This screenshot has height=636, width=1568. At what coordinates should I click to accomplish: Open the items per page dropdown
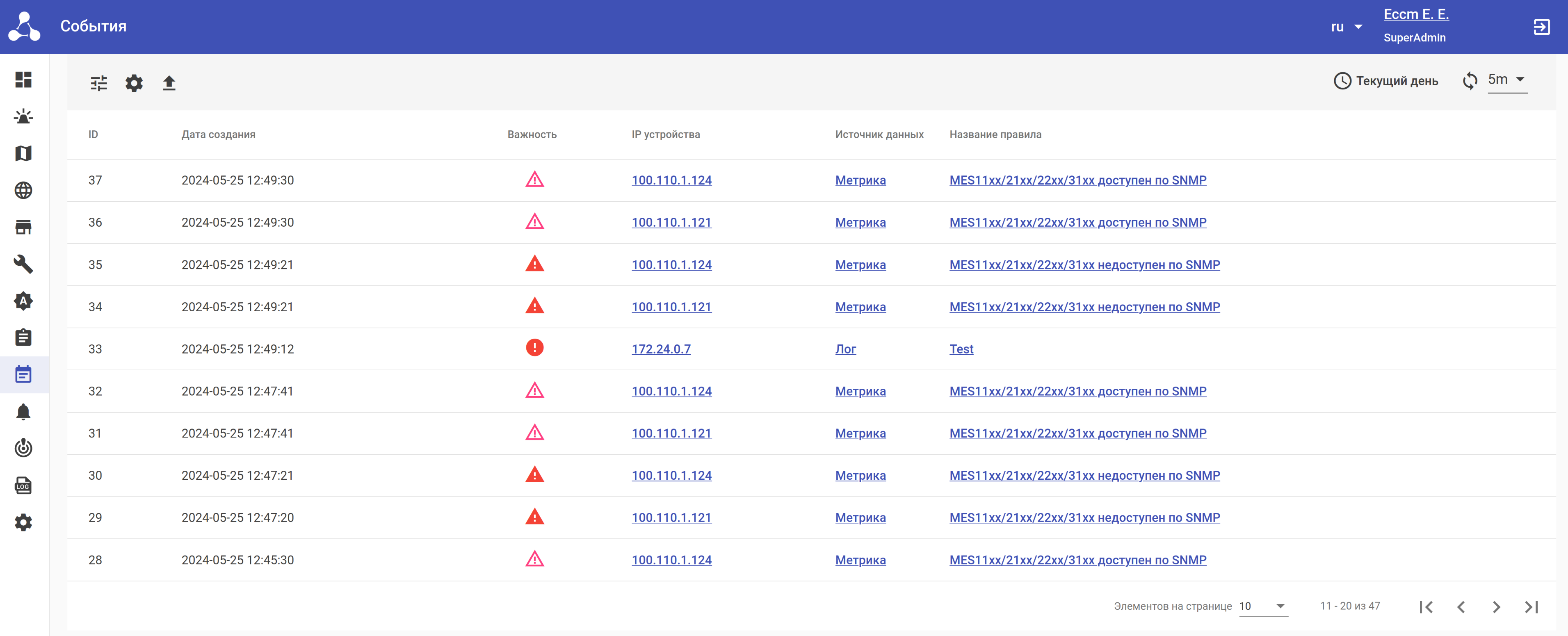(x=1263, y=606)
